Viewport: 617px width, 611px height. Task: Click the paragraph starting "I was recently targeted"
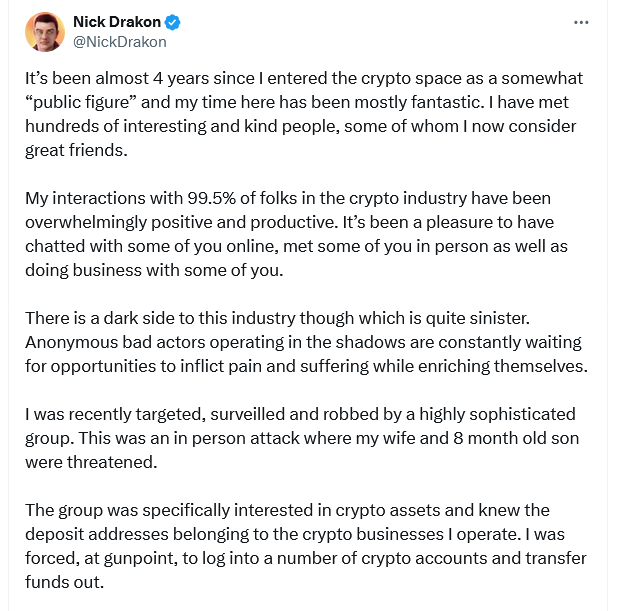(x=300, y=437)
